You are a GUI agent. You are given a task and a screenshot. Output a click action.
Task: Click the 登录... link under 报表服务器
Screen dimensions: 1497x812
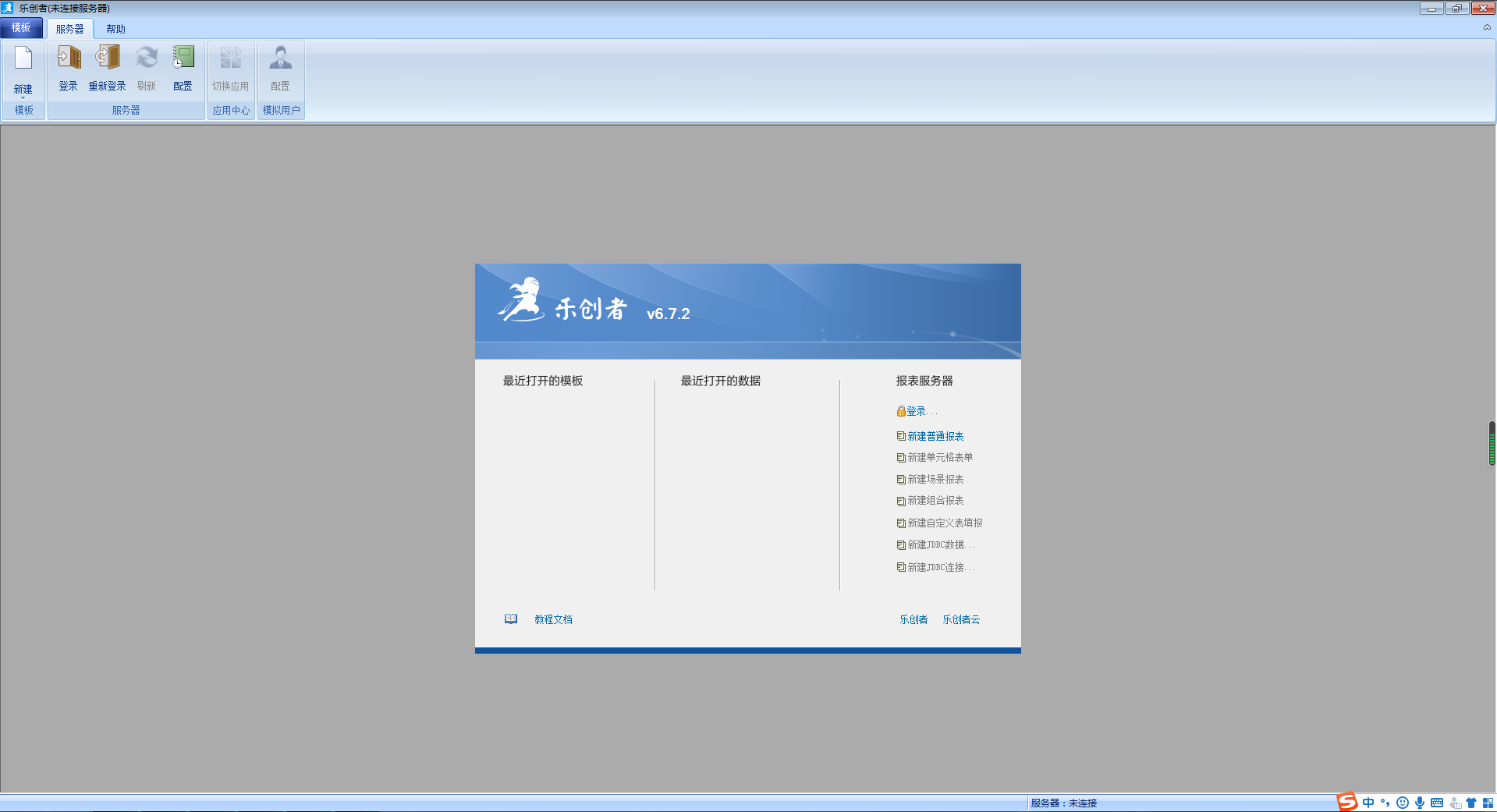tap(917, 411)
